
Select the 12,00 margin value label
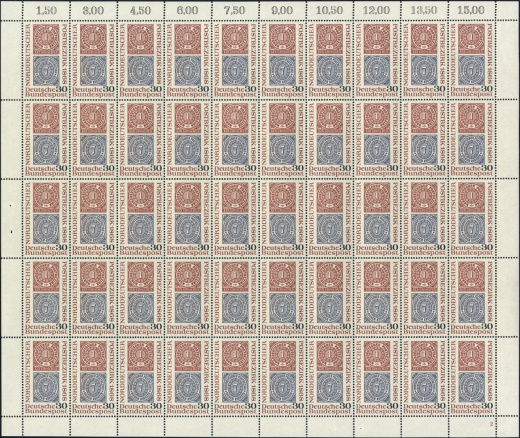(x=376, y=10)
